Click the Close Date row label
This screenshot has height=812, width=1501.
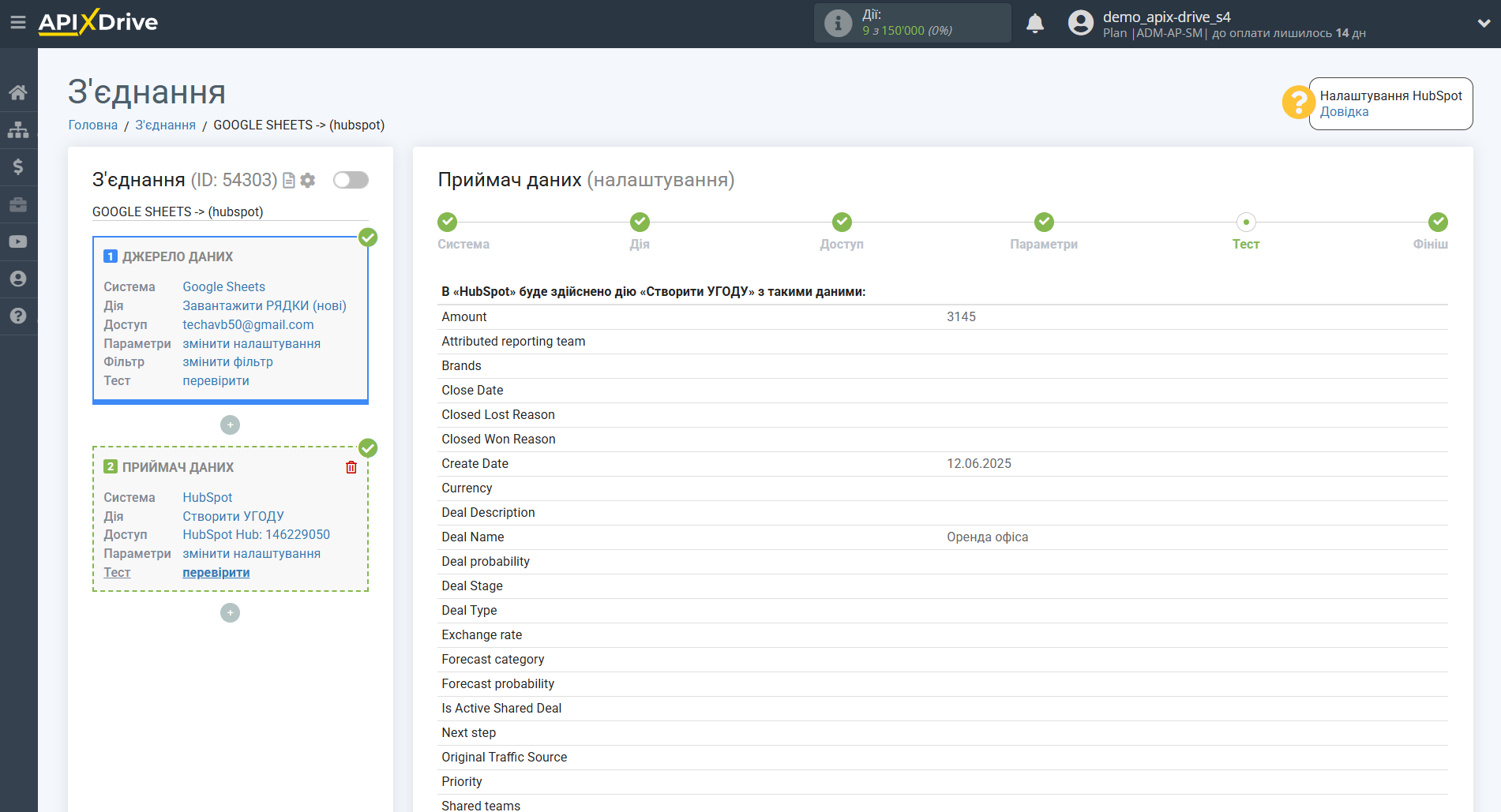coord(472,390)
